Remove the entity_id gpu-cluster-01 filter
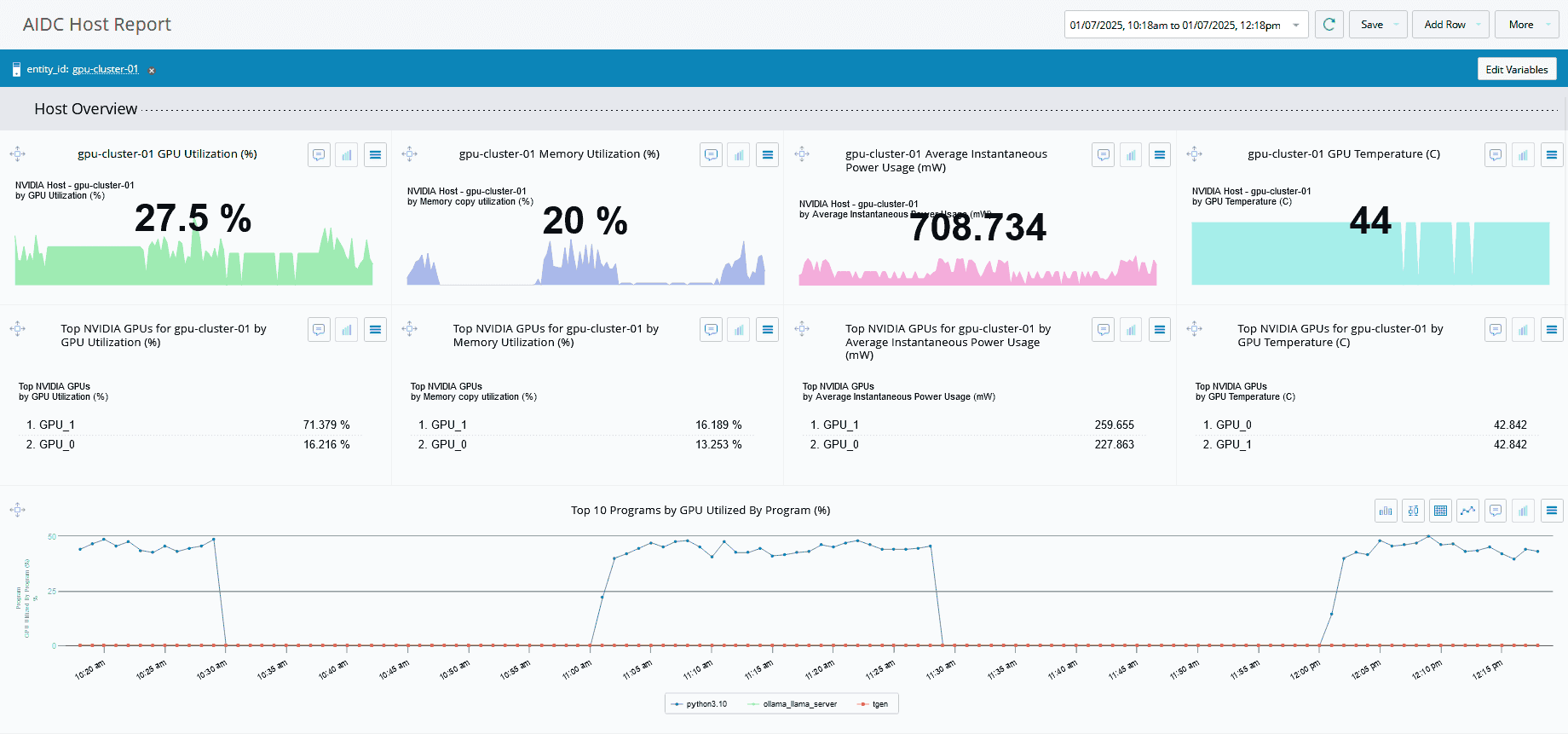 coord(152,70)
